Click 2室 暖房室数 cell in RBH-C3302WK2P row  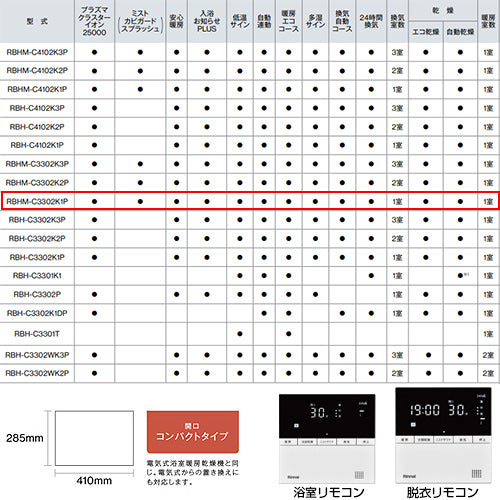coord(488,374)
